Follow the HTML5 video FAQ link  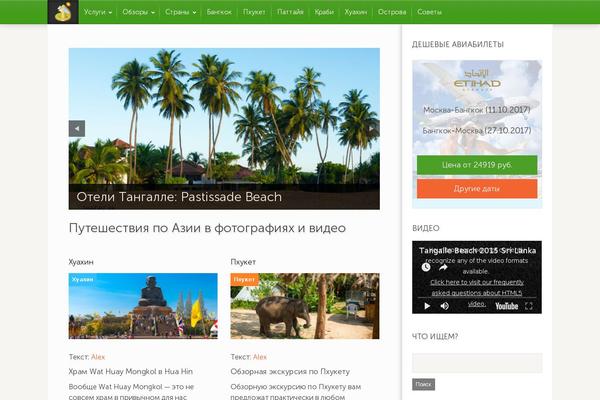pyautogui.click(x=477, y=293)
